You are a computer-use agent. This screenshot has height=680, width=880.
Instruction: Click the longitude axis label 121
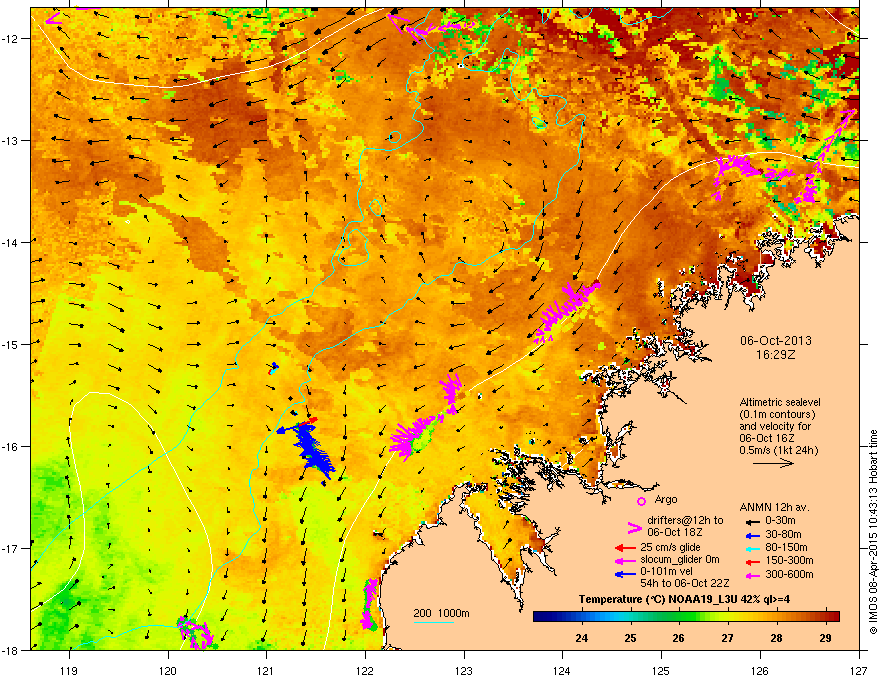266,670
